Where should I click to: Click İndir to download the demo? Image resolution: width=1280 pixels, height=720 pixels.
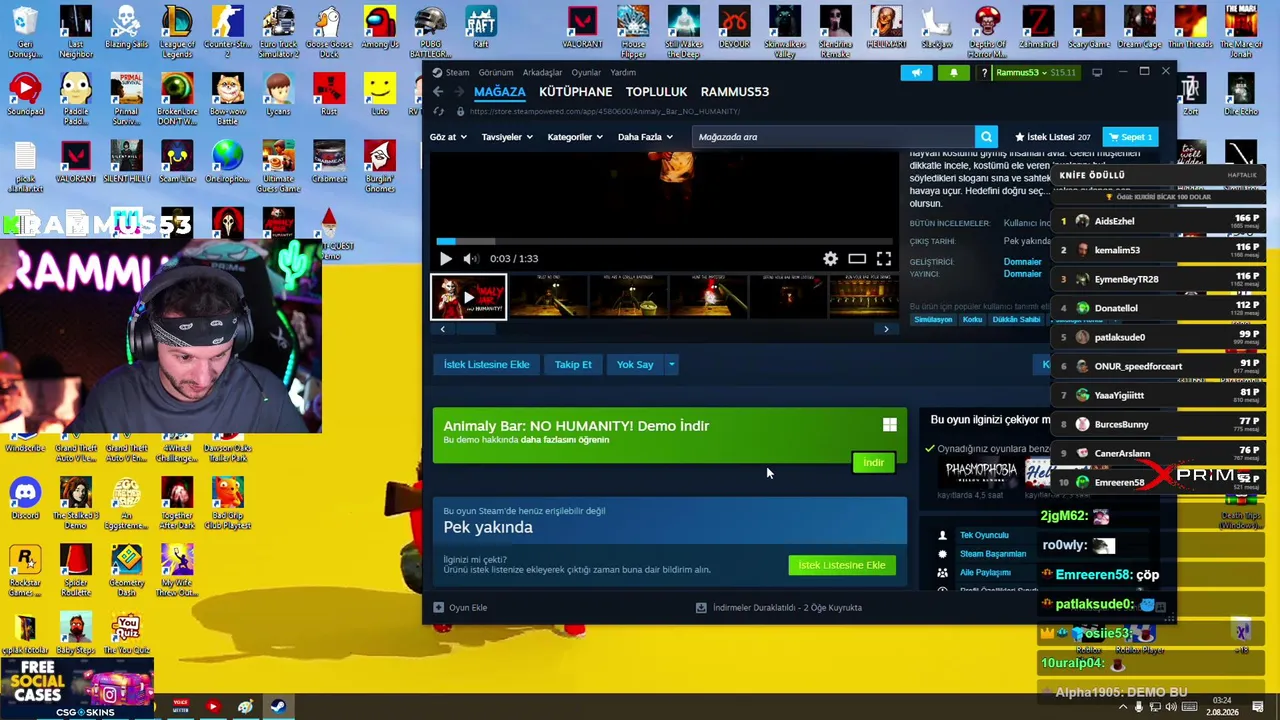(873, 462)
